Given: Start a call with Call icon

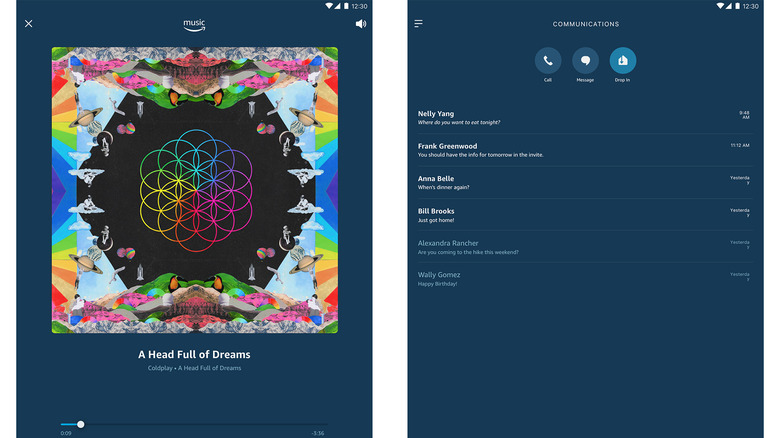Looking at the screenshot, I should [x=548, y=61].
